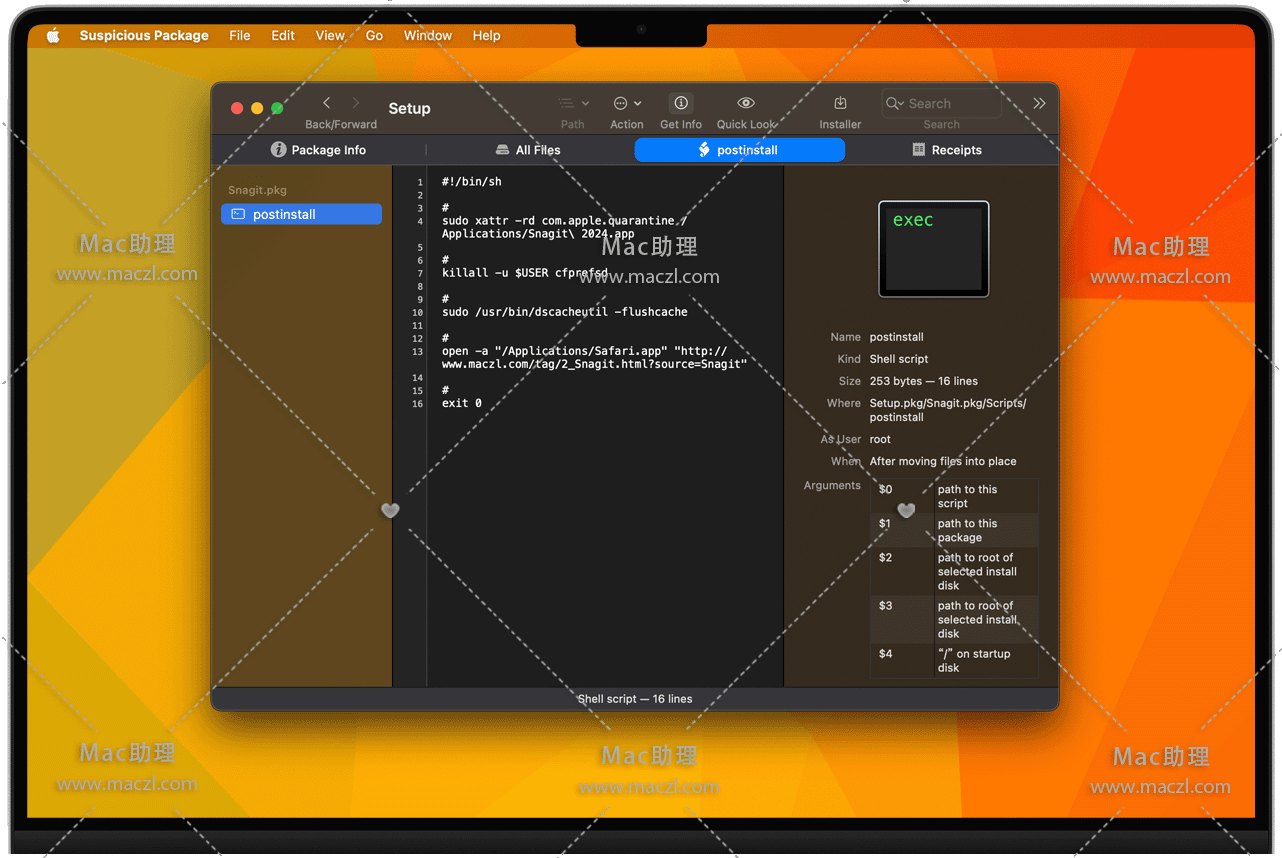
Task: Select postinstall script in sidebar
Action: pos(301,214)
